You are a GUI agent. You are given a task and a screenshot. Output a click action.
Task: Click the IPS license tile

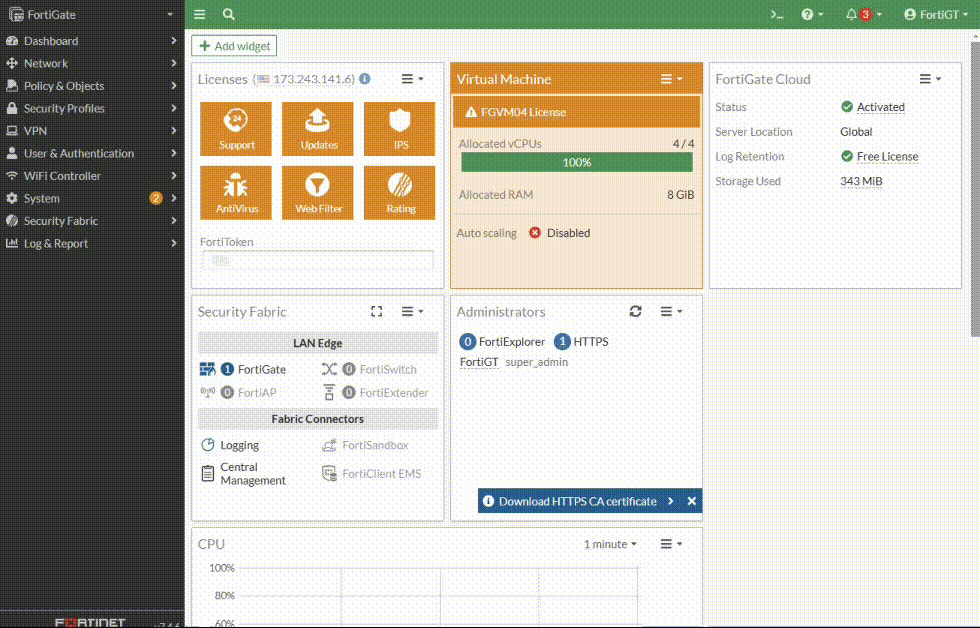coord(400,129)
